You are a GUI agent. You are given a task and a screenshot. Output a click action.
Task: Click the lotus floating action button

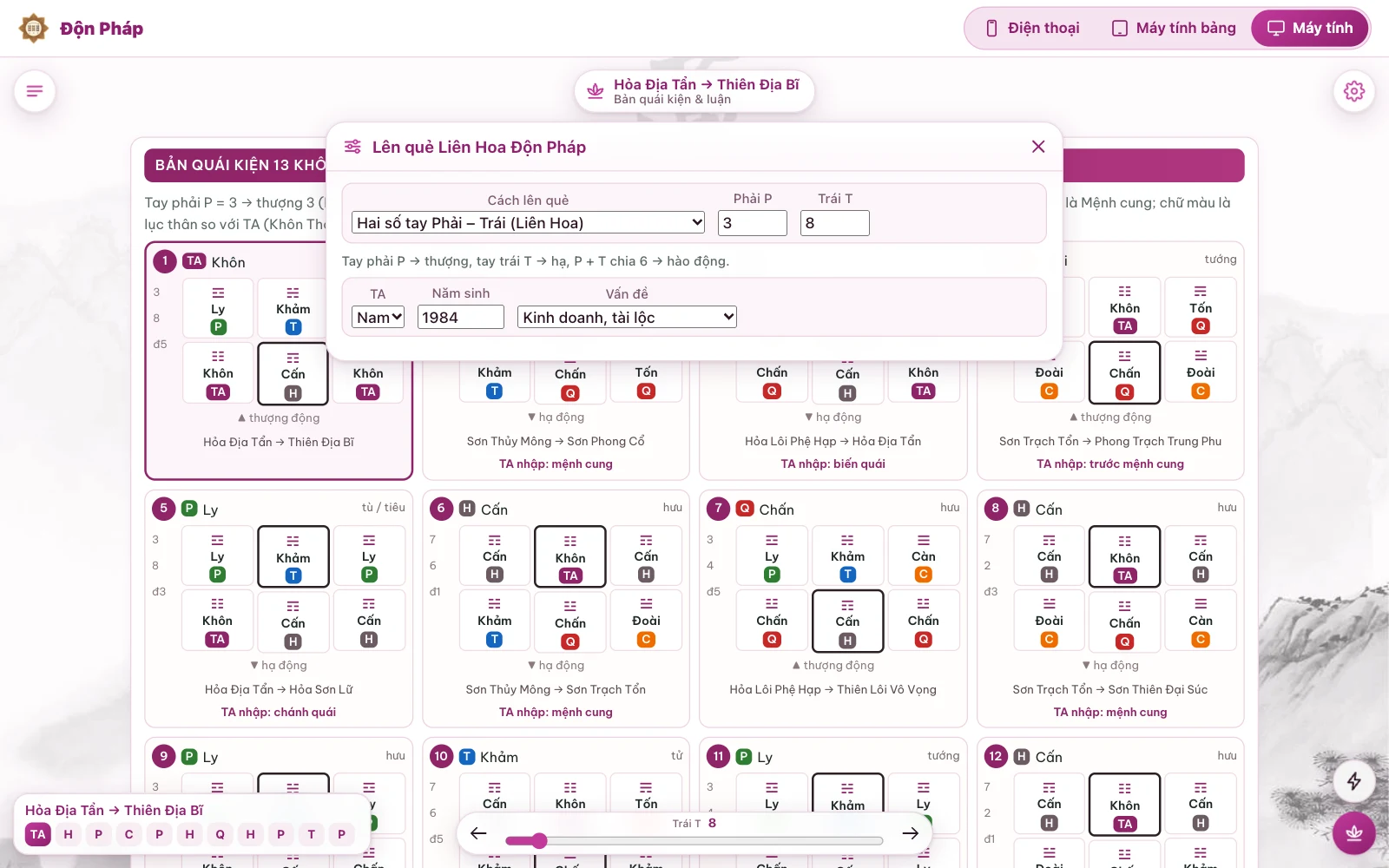tap(1354, 833)
